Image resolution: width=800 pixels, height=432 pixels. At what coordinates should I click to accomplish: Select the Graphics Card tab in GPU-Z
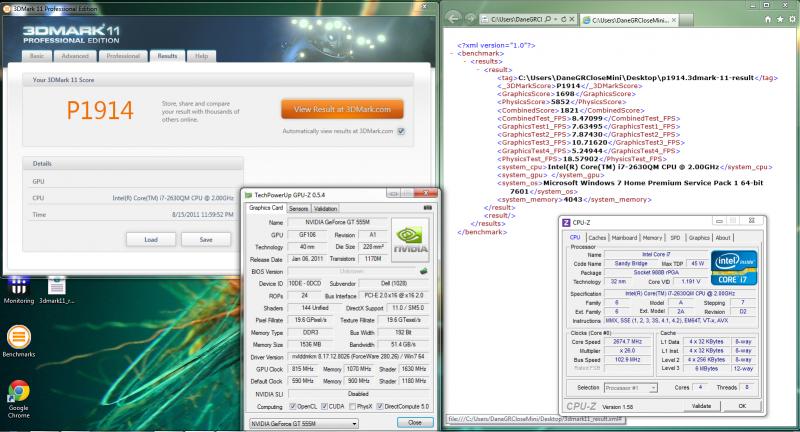(266, 208)
